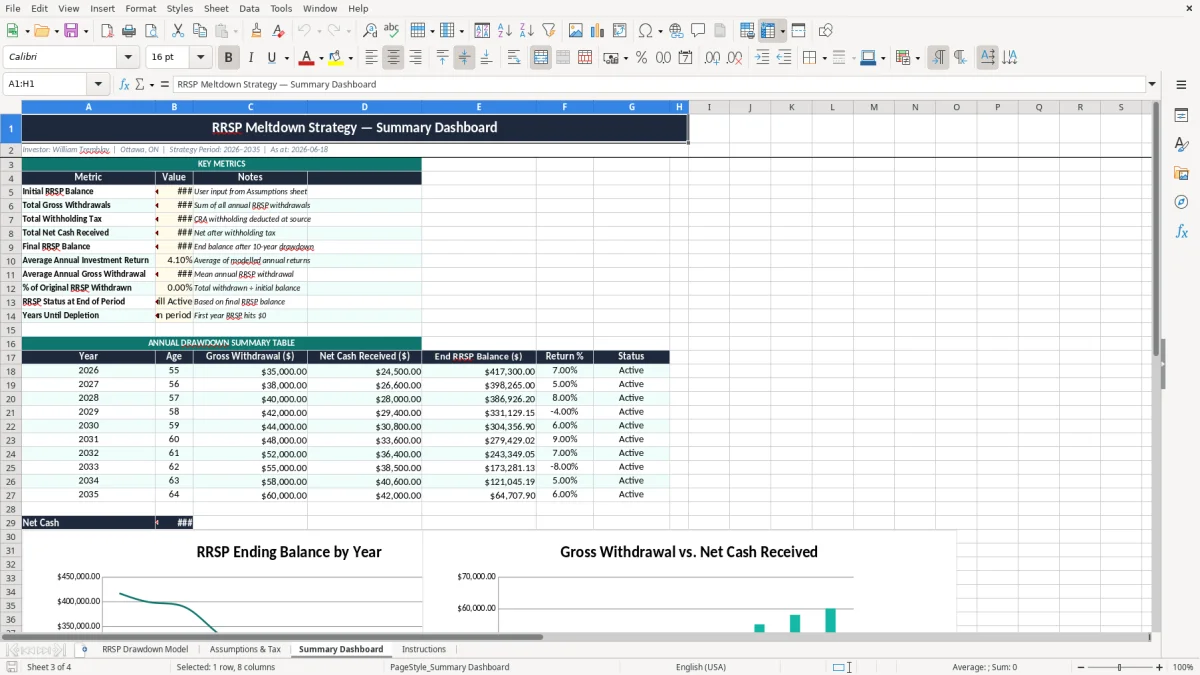The image size is (1200, 675).
Task: Click the Copy icon
Action: tap(199, 31)
